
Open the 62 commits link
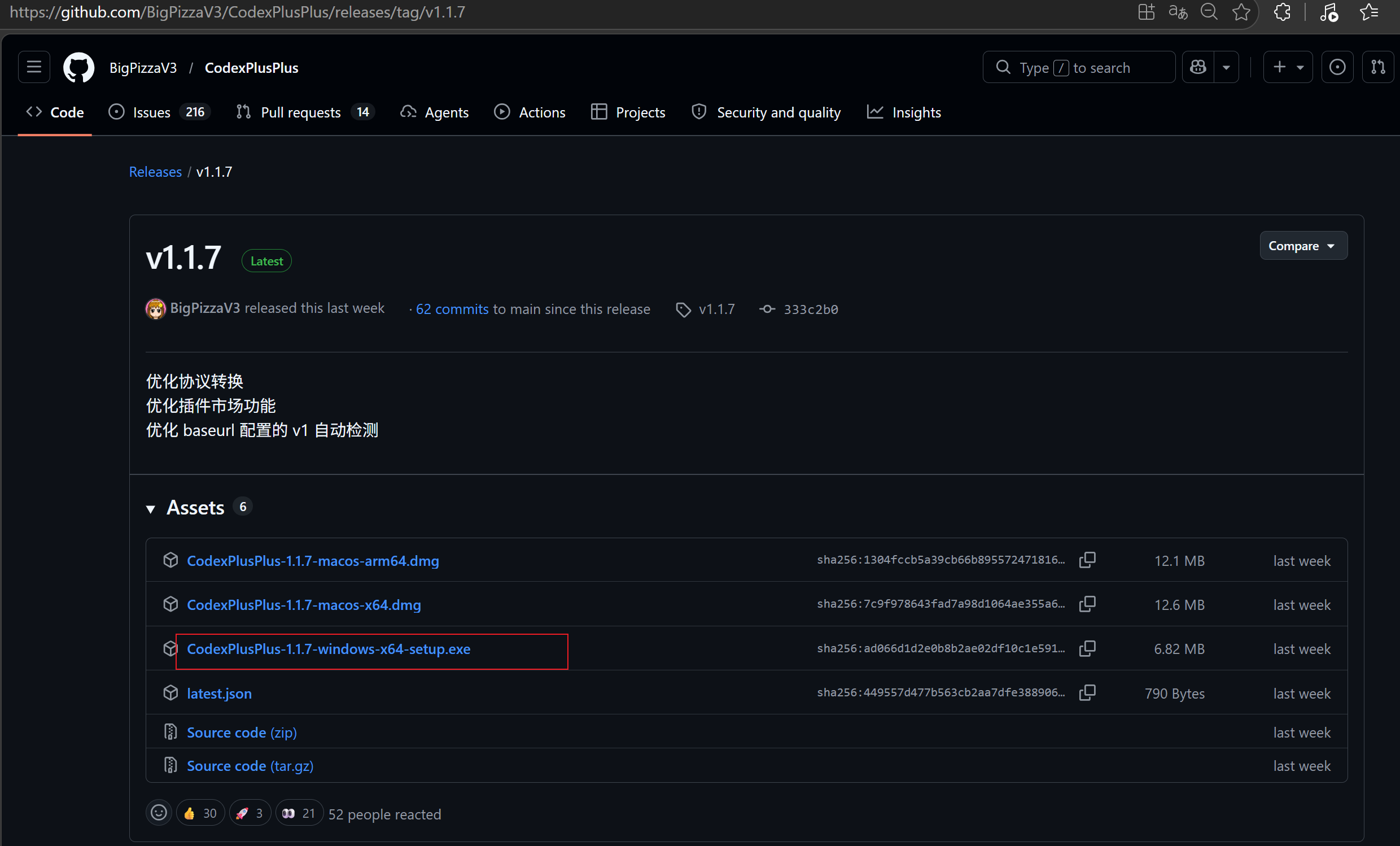pos(452,309)
